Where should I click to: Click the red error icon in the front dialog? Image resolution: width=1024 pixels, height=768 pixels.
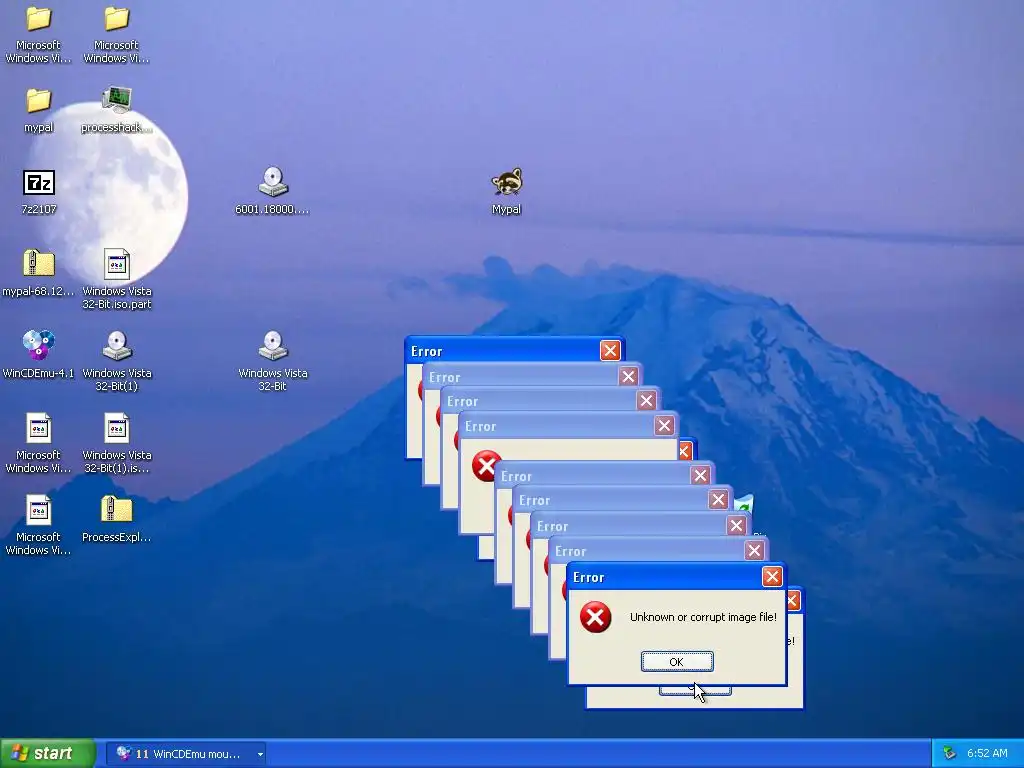pos(596,617)
